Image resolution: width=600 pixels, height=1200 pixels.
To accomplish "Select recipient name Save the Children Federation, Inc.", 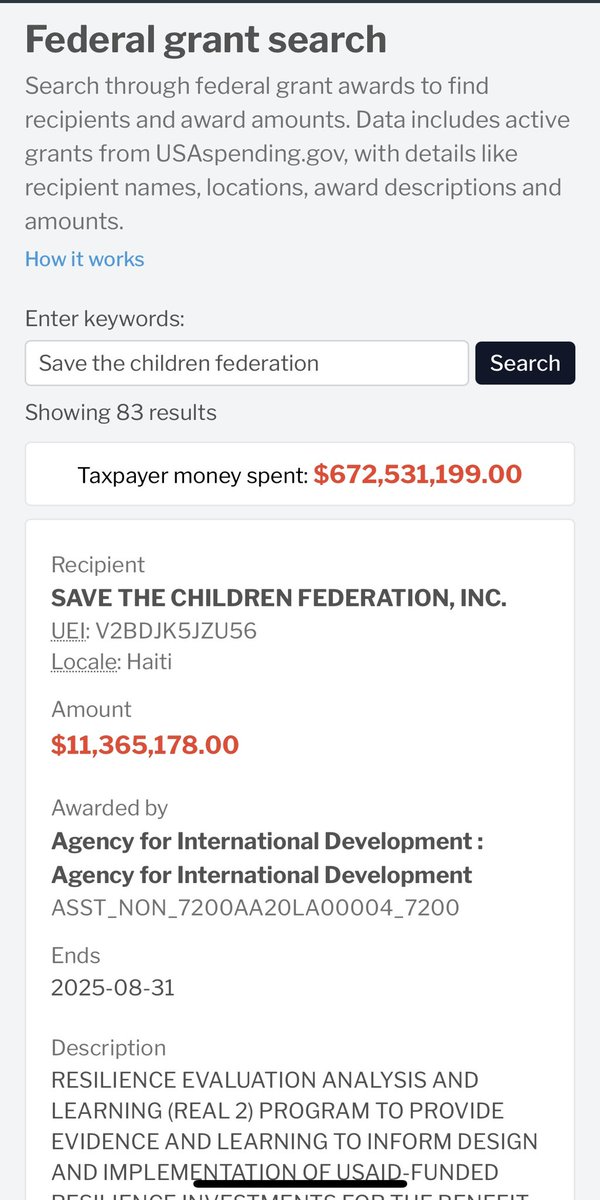I will coord(278,598).
